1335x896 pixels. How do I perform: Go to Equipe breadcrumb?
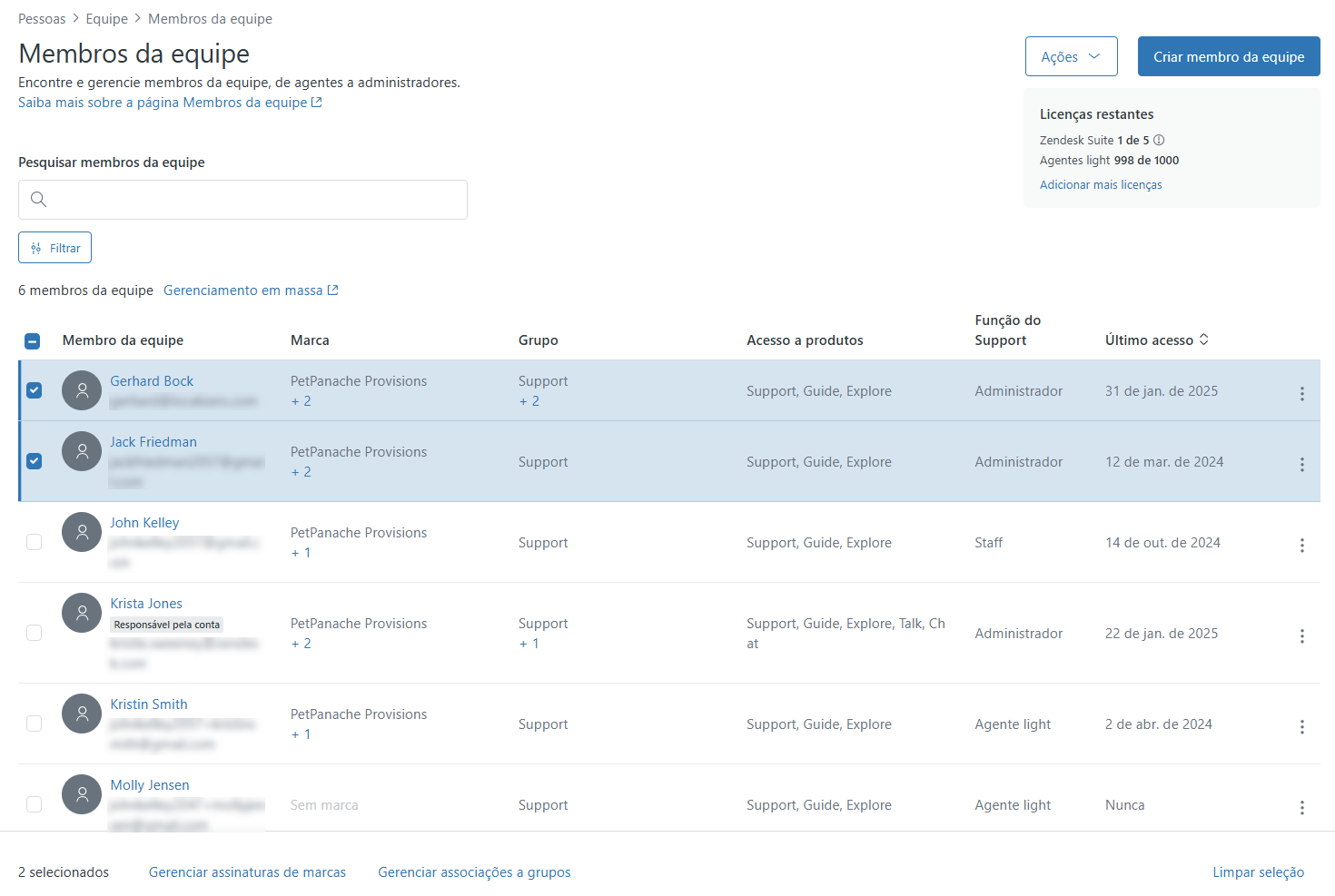click(106, 19)
